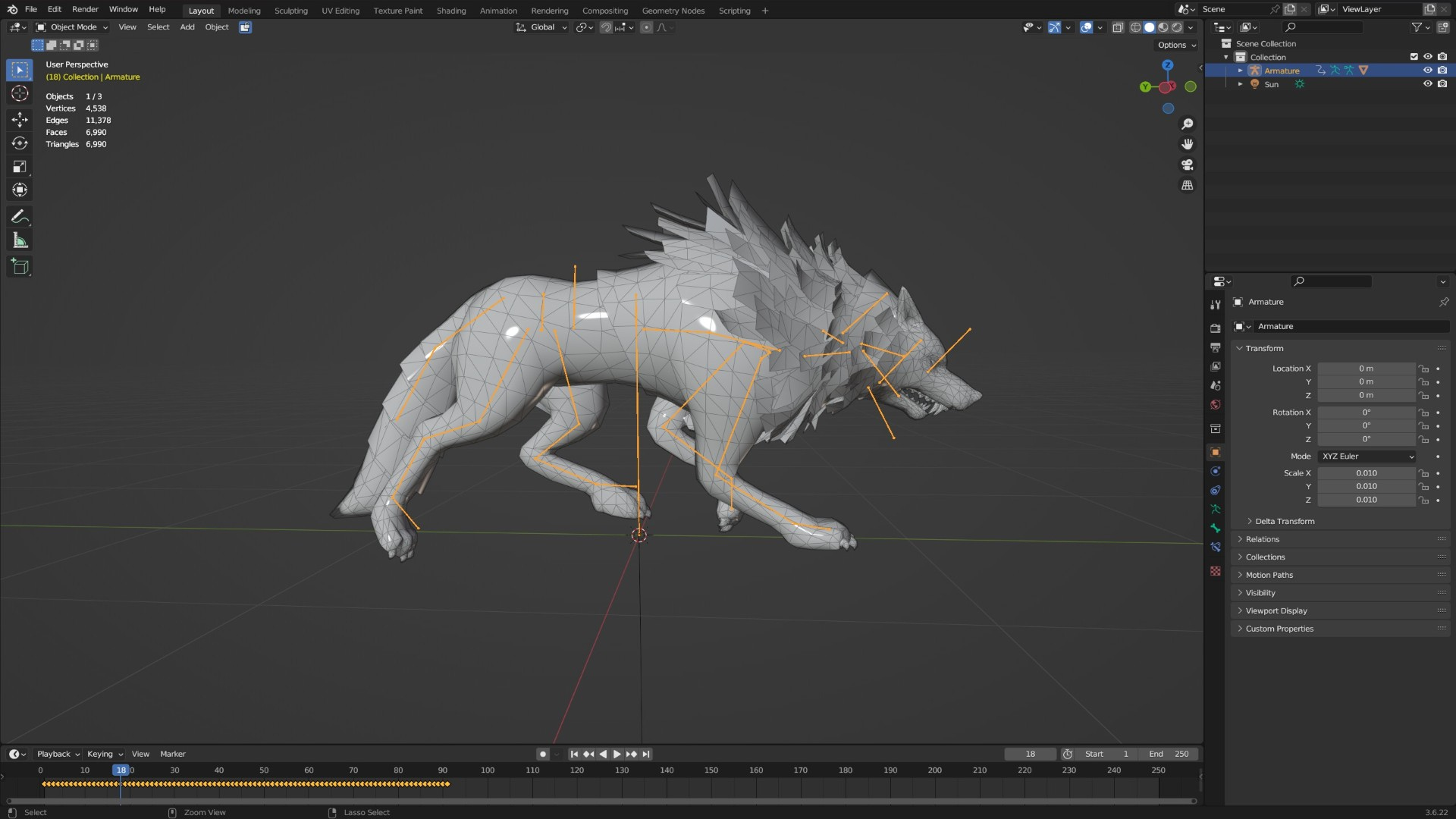Open the viewport Add menu
Image resolution: width=1456 pixels, height=819 pixels.
pyautogui.click(x=187, y=27)
